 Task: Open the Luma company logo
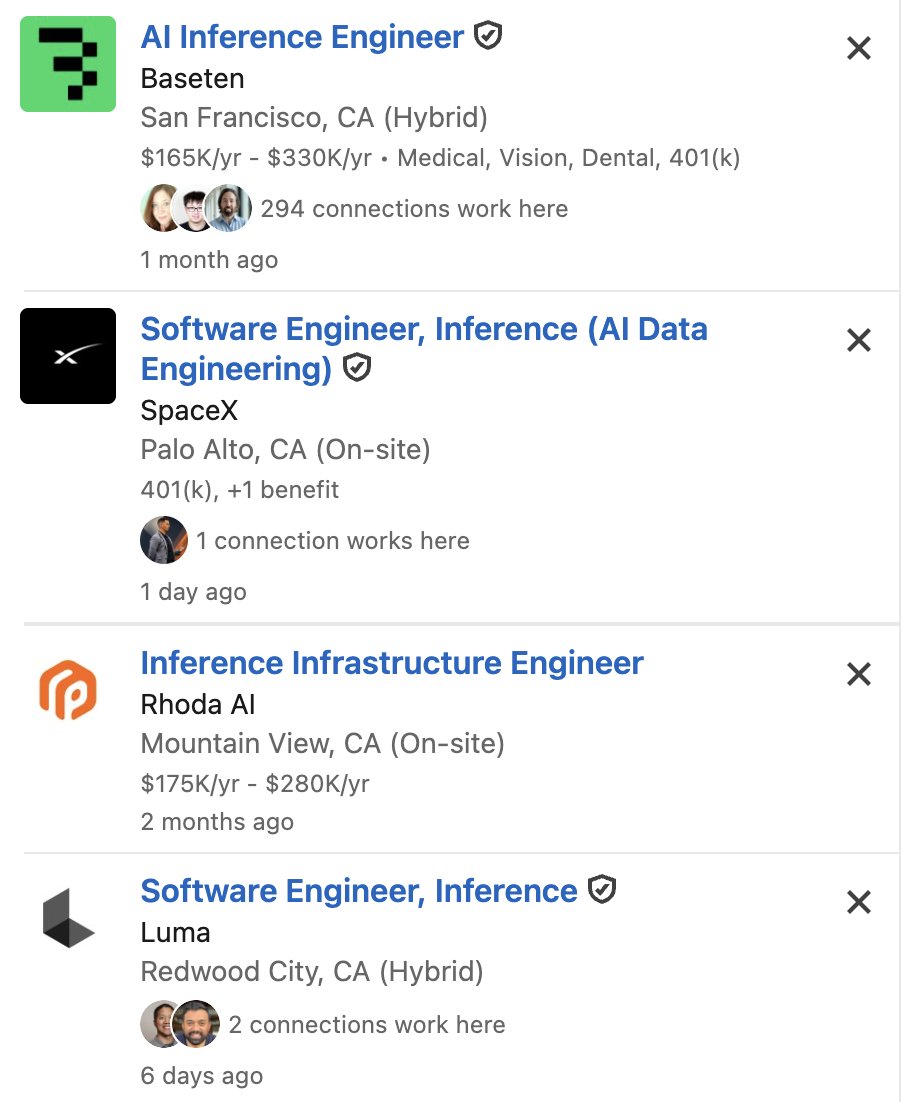68,918
